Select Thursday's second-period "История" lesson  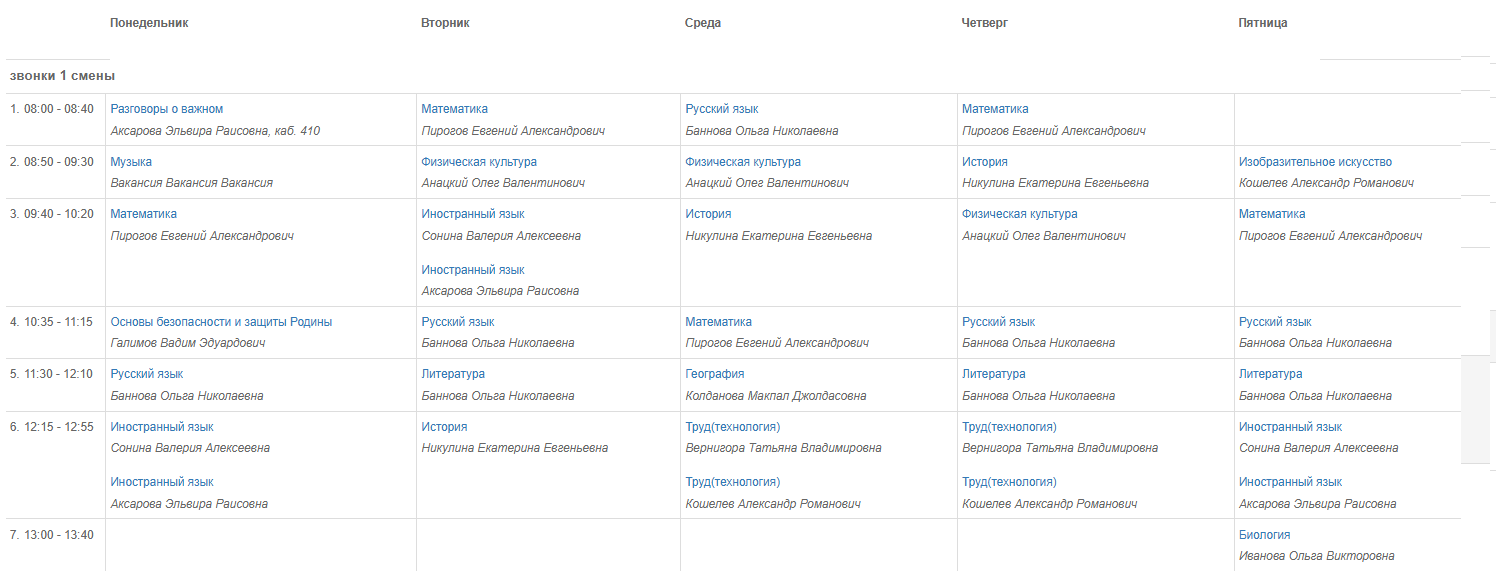point(985,162)
